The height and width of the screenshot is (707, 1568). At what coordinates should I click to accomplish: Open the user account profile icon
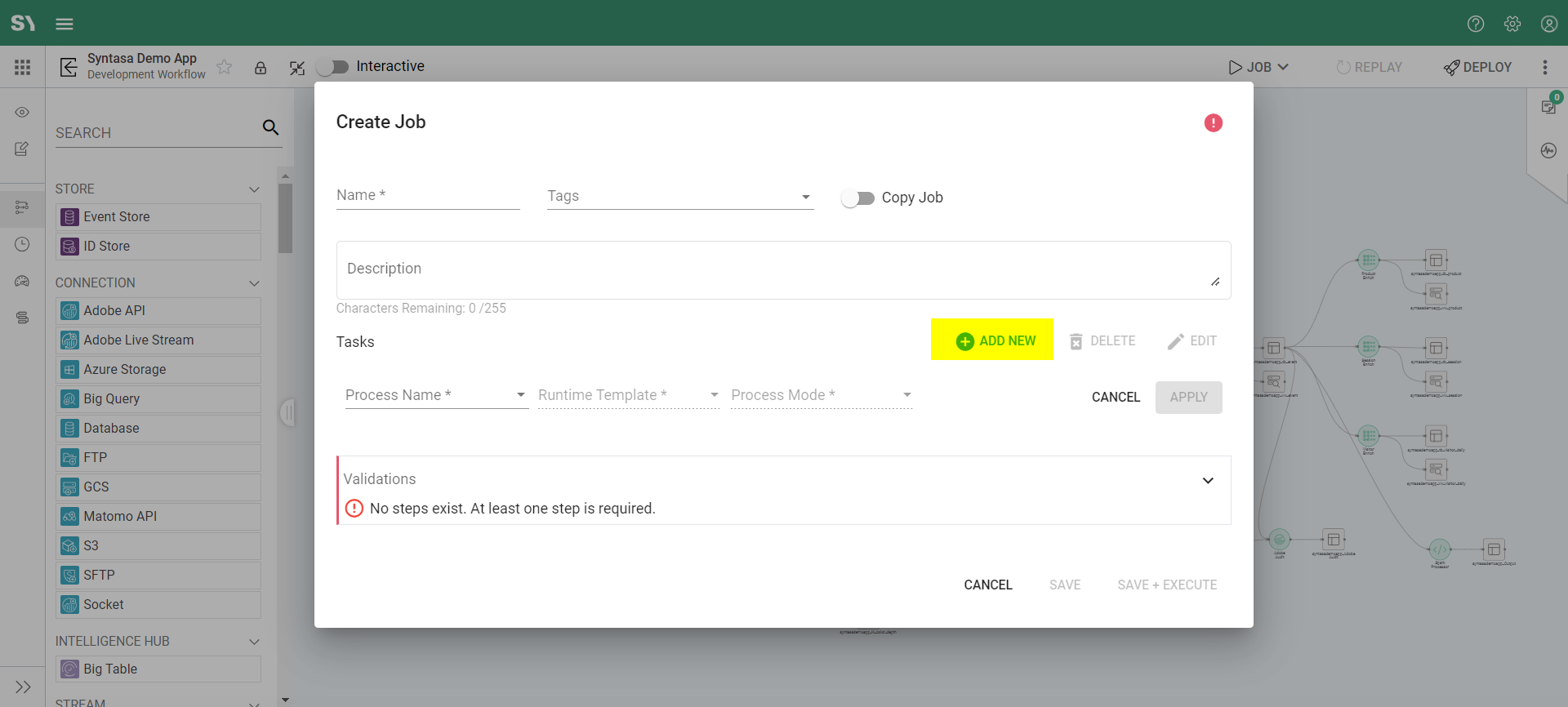1548,24
